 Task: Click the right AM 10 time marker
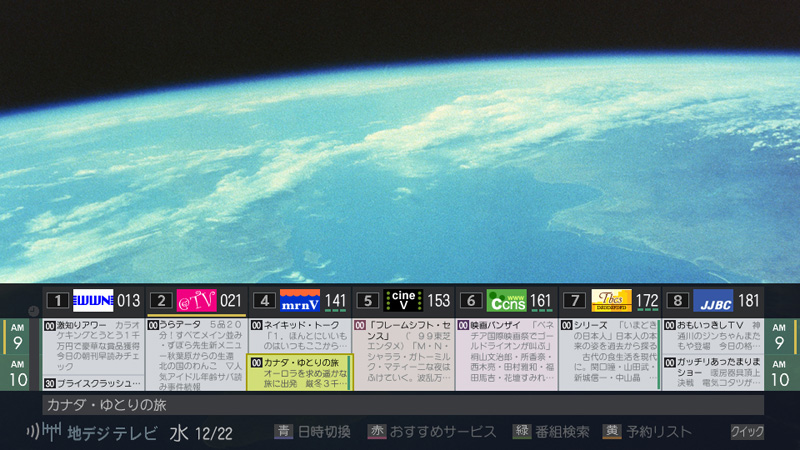pos(780,374)
